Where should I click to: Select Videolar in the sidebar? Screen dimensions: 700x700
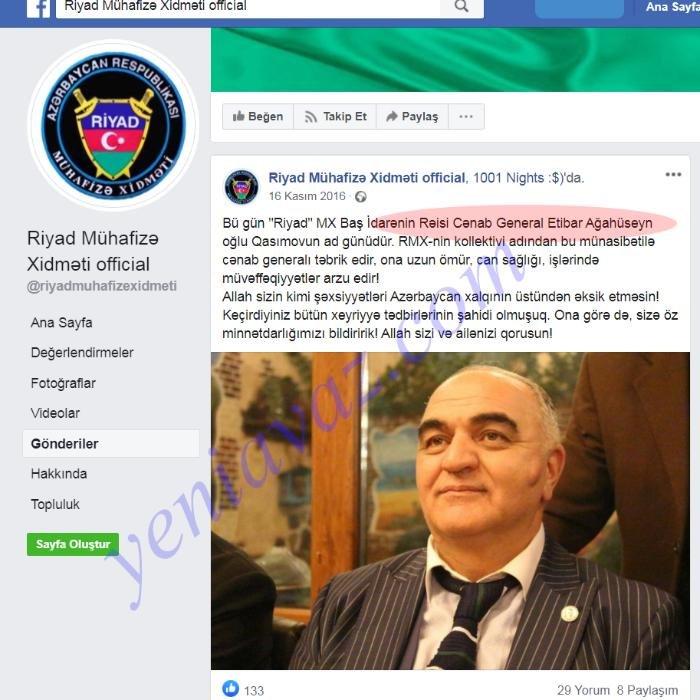click(55, 413)
